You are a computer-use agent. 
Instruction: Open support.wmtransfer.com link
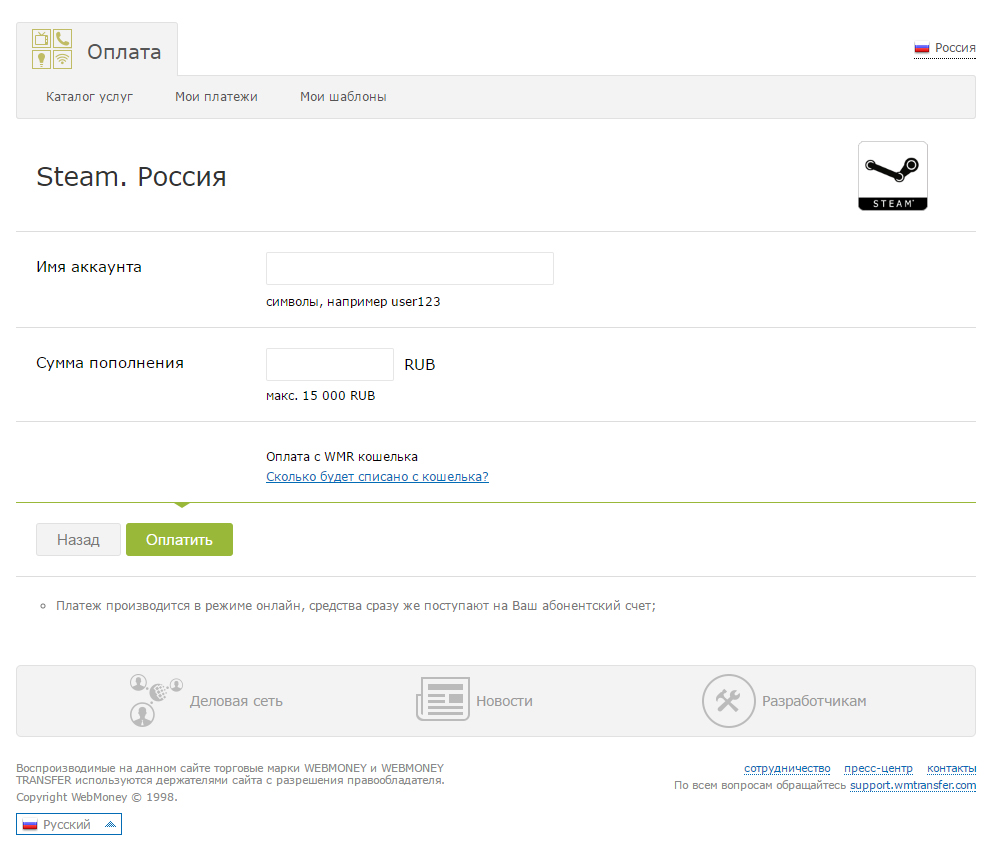(x=913, y=785)
